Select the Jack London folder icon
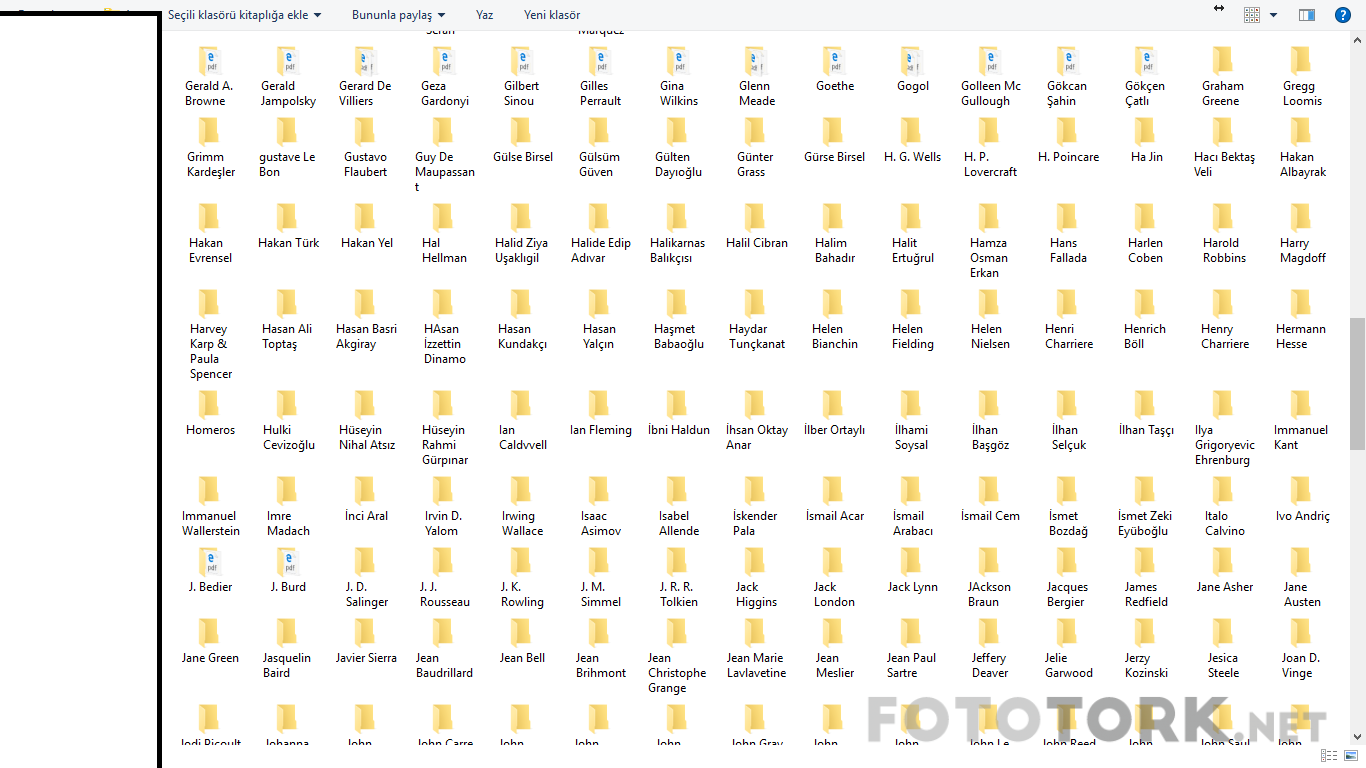The width and height of the screenshot is (1366, 768). coord(833,562)
